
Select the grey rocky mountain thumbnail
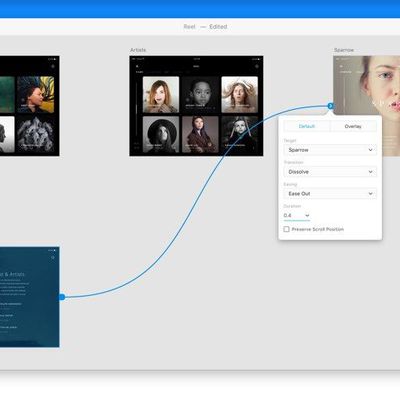(35, 134)
